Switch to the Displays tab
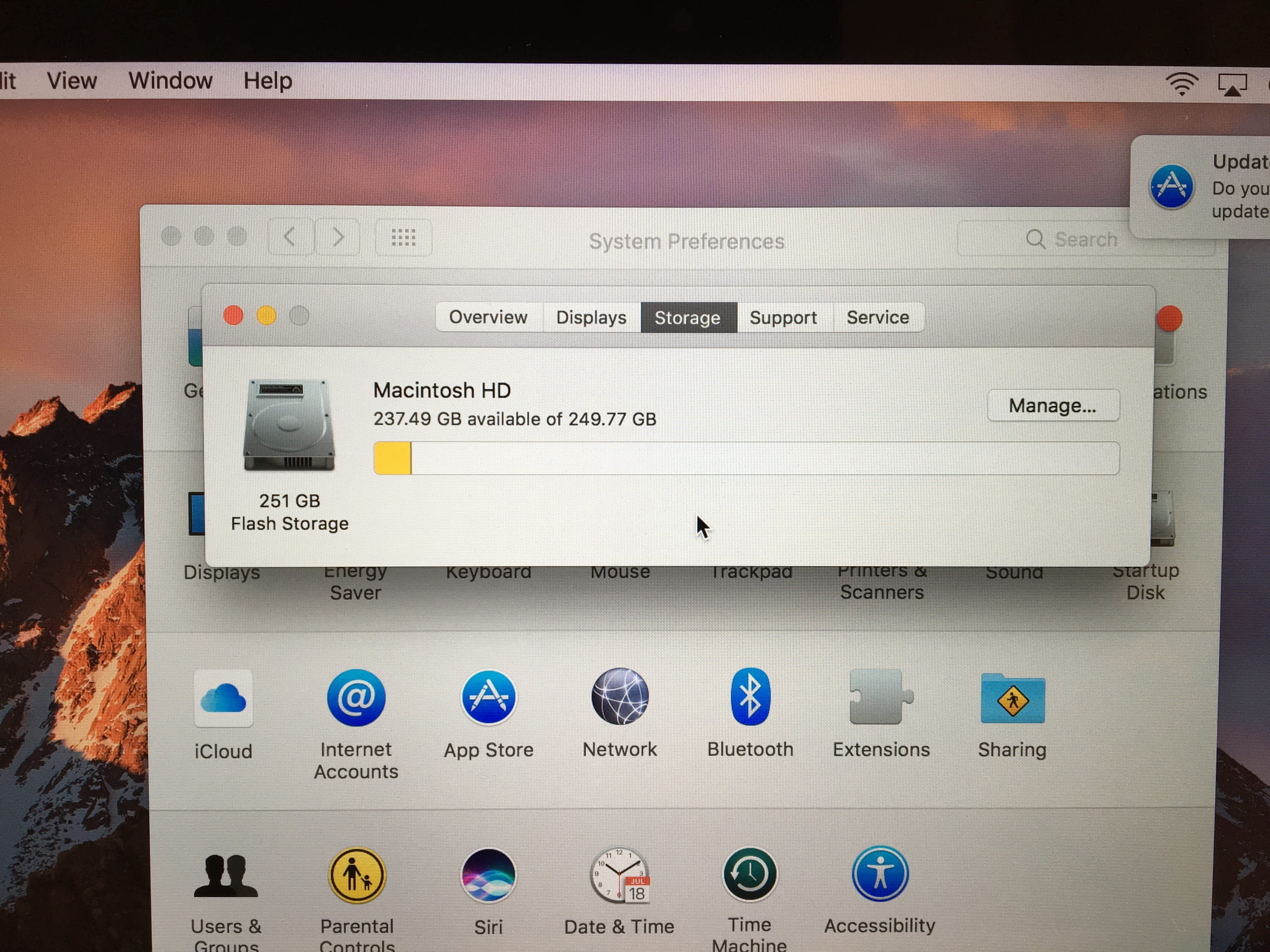The width and height of the screenshot is (1270, 952). 591,317
